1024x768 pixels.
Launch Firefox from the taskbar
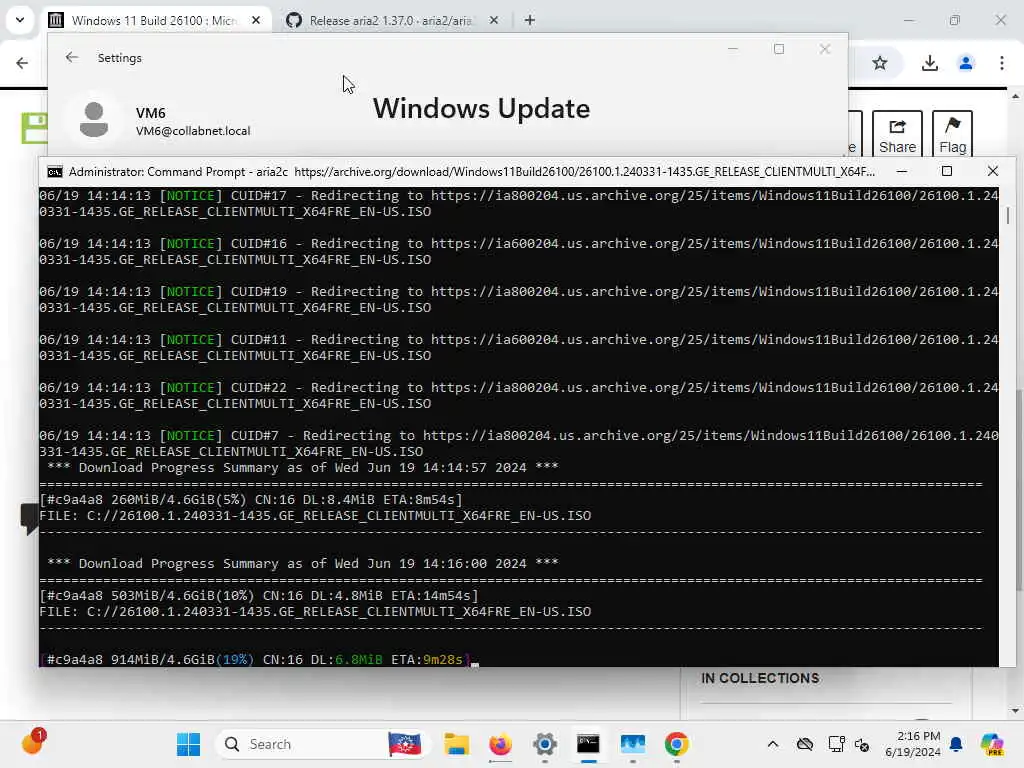(500, 744)
